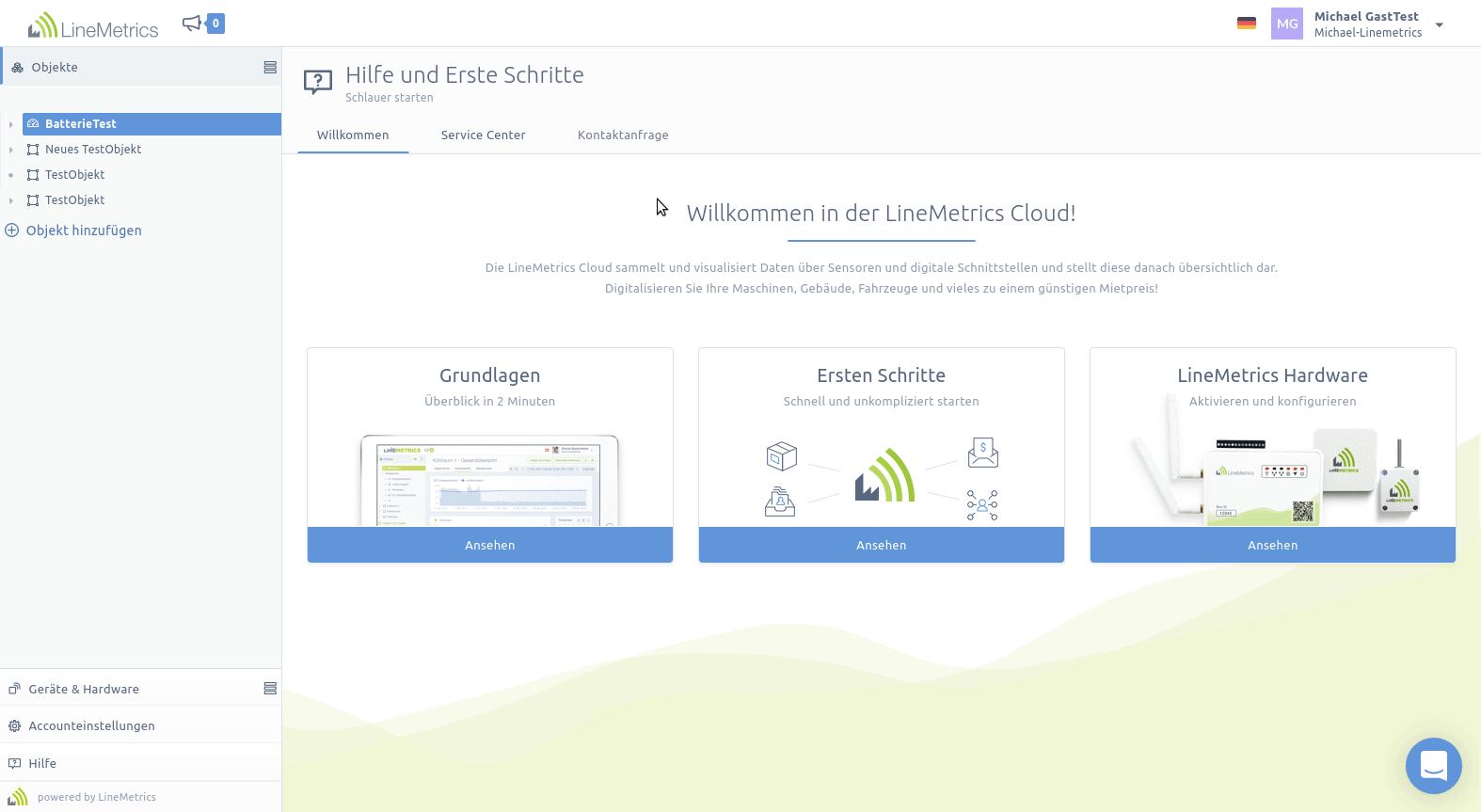
Task: Click the notification count badge showing 0
Action: click(215, 24)
